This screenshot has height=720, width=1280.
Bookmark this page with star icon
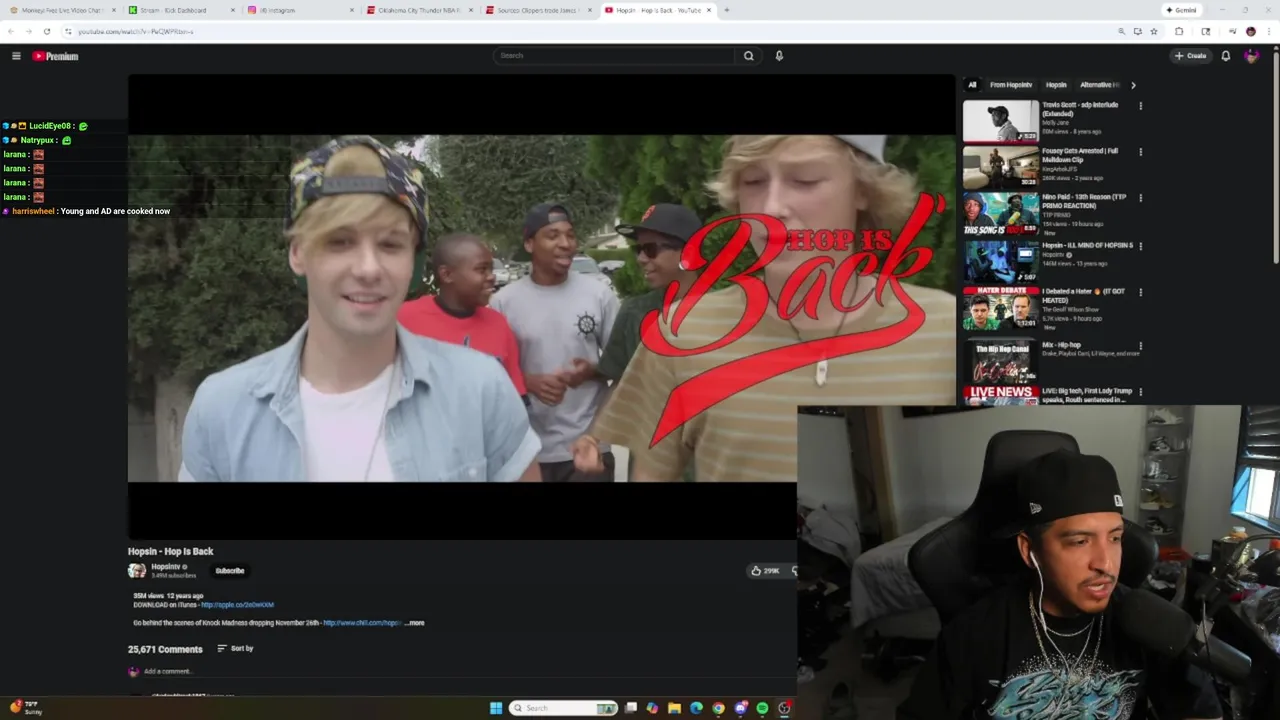point(1154,31)
